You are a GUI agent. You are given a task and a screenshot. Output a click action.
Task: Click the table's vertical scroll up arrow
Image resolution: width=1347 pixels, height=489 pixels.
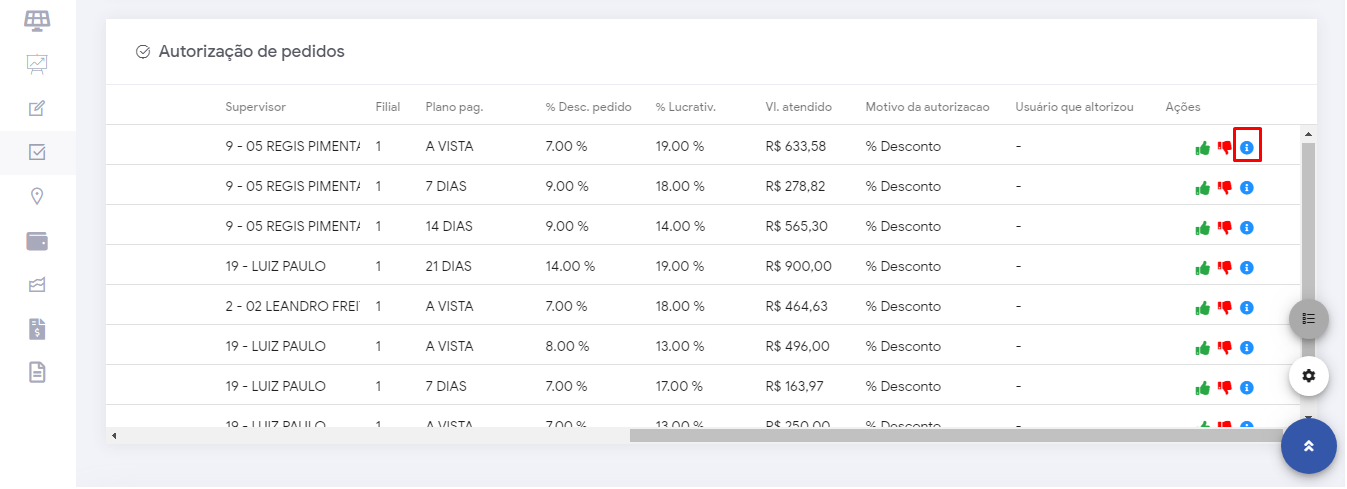click(x=1308, y=133)
